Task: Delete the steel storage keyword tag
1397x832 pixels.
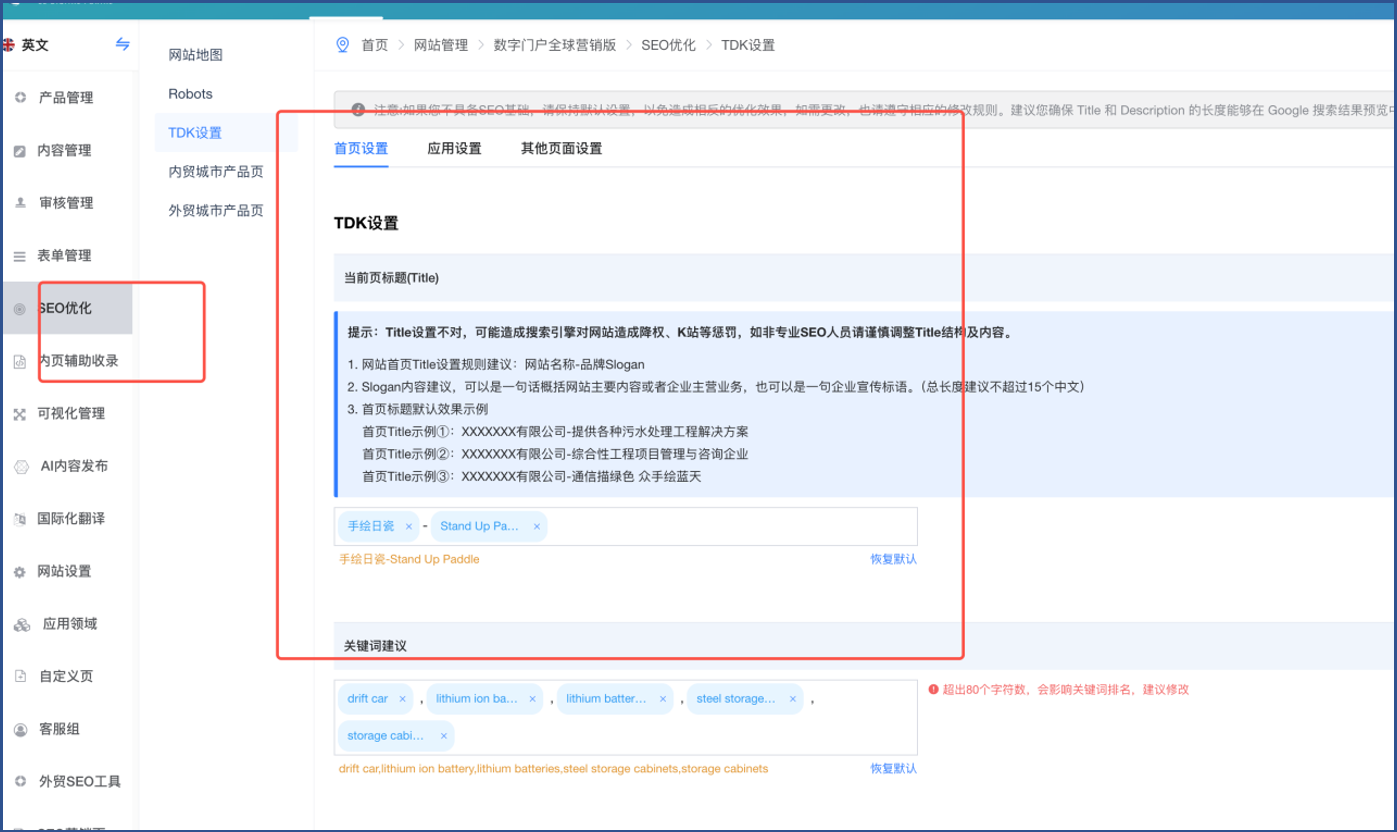Action: [x=793, y=699]
